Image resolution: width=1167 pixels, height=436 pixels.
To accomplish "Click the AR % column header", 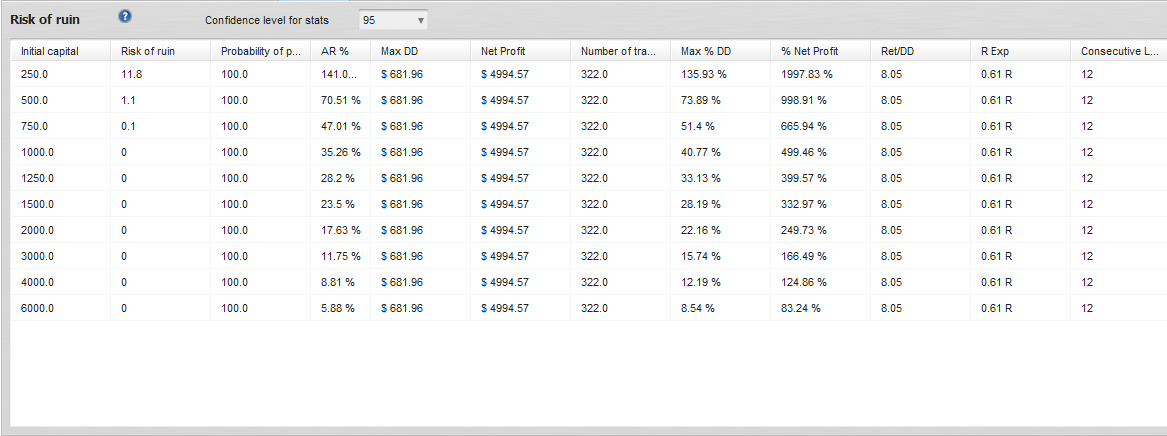I will (335, 50).
